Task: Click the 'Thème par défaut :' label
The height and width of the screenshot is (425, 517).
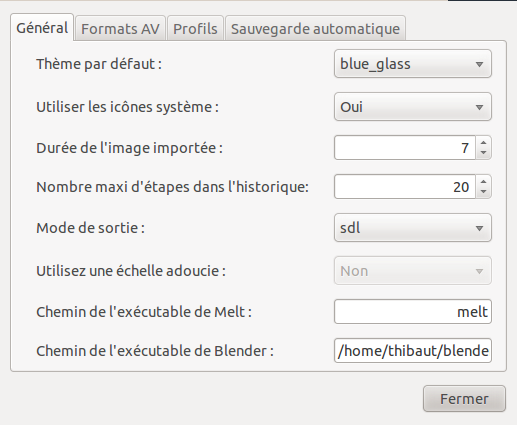Action: click(99, 64)
